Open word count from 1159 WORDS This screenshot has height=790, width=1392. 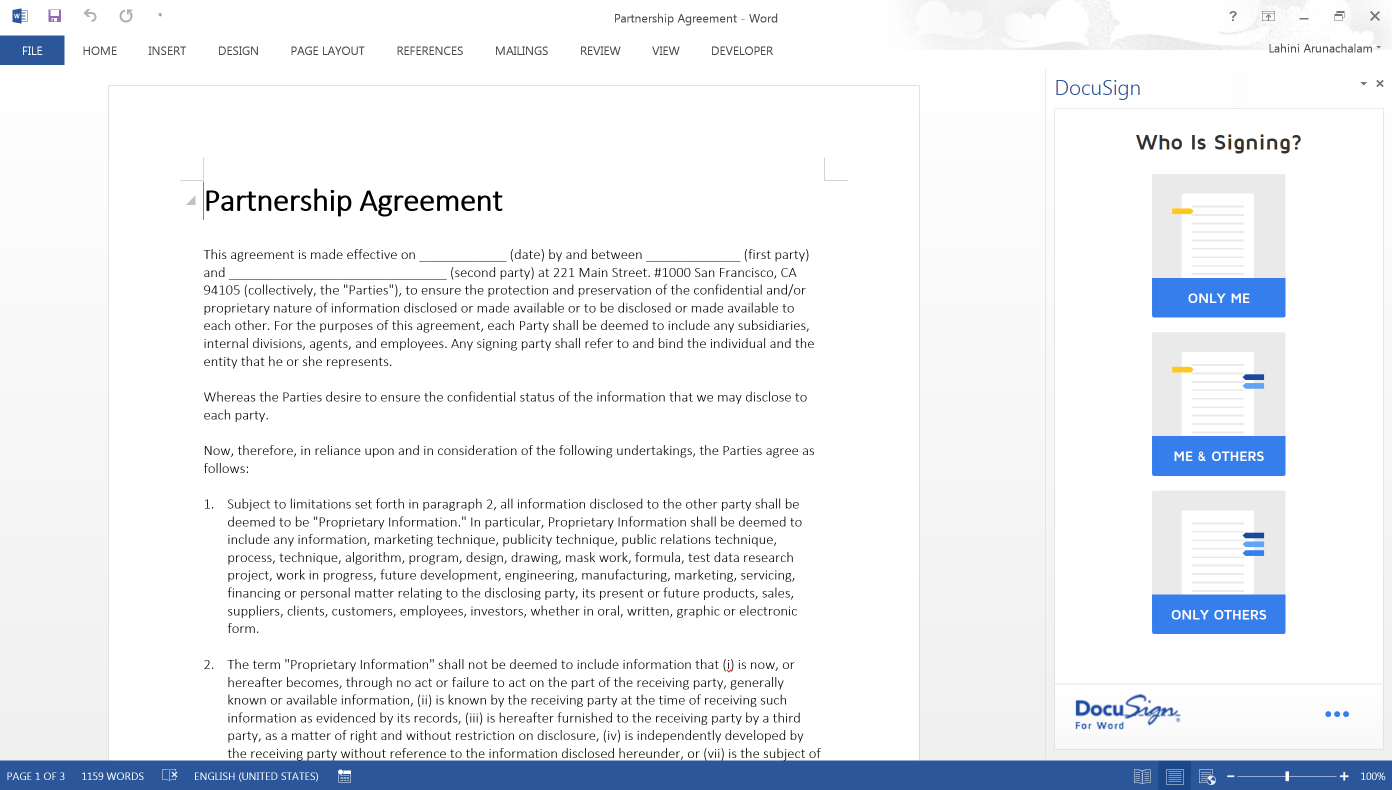pos(113,776)
